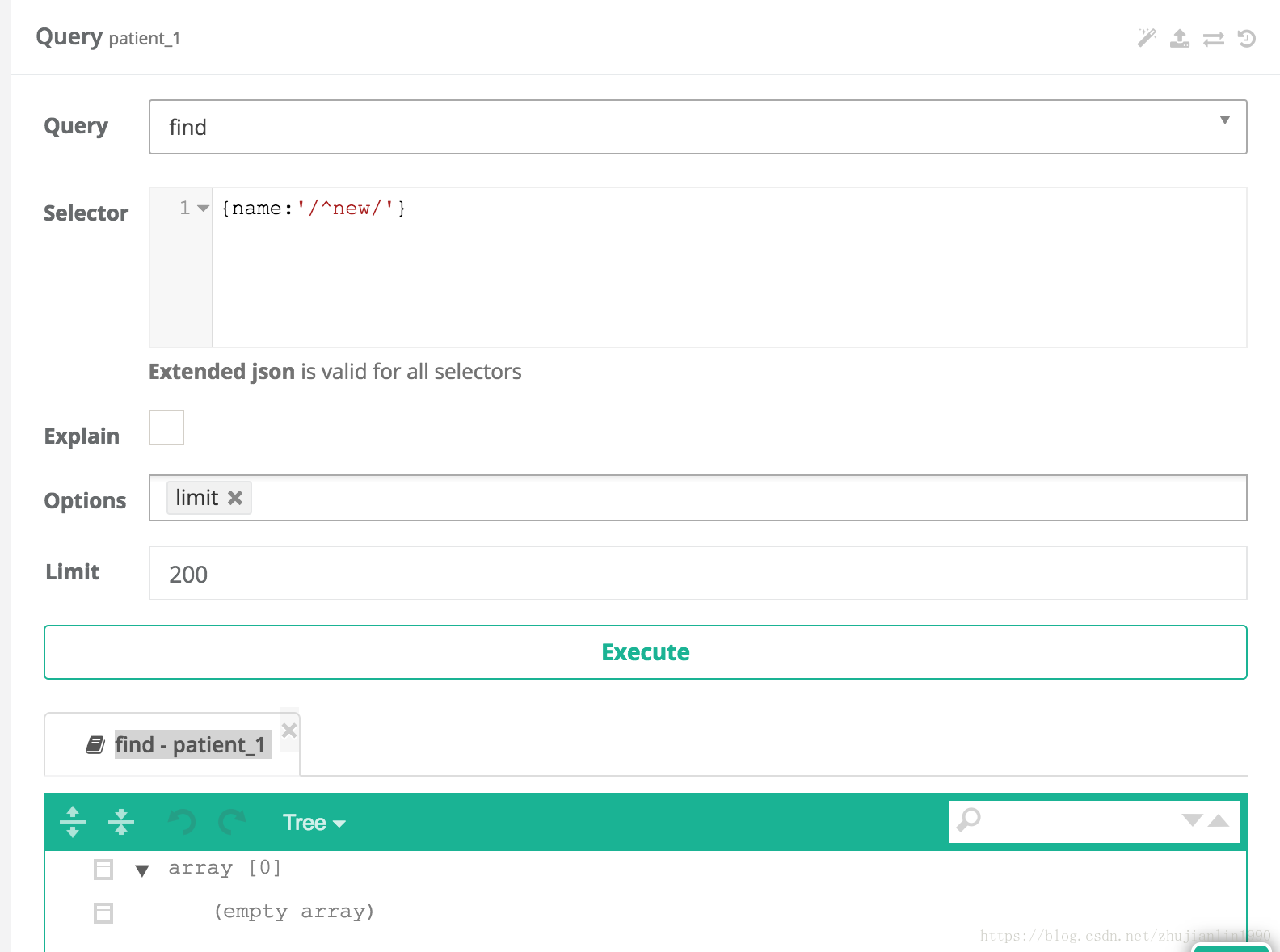The height and width of the screenshot is (952, 1280).
Task: Click the search magnifier icon in results
Action: pos(968,820)
